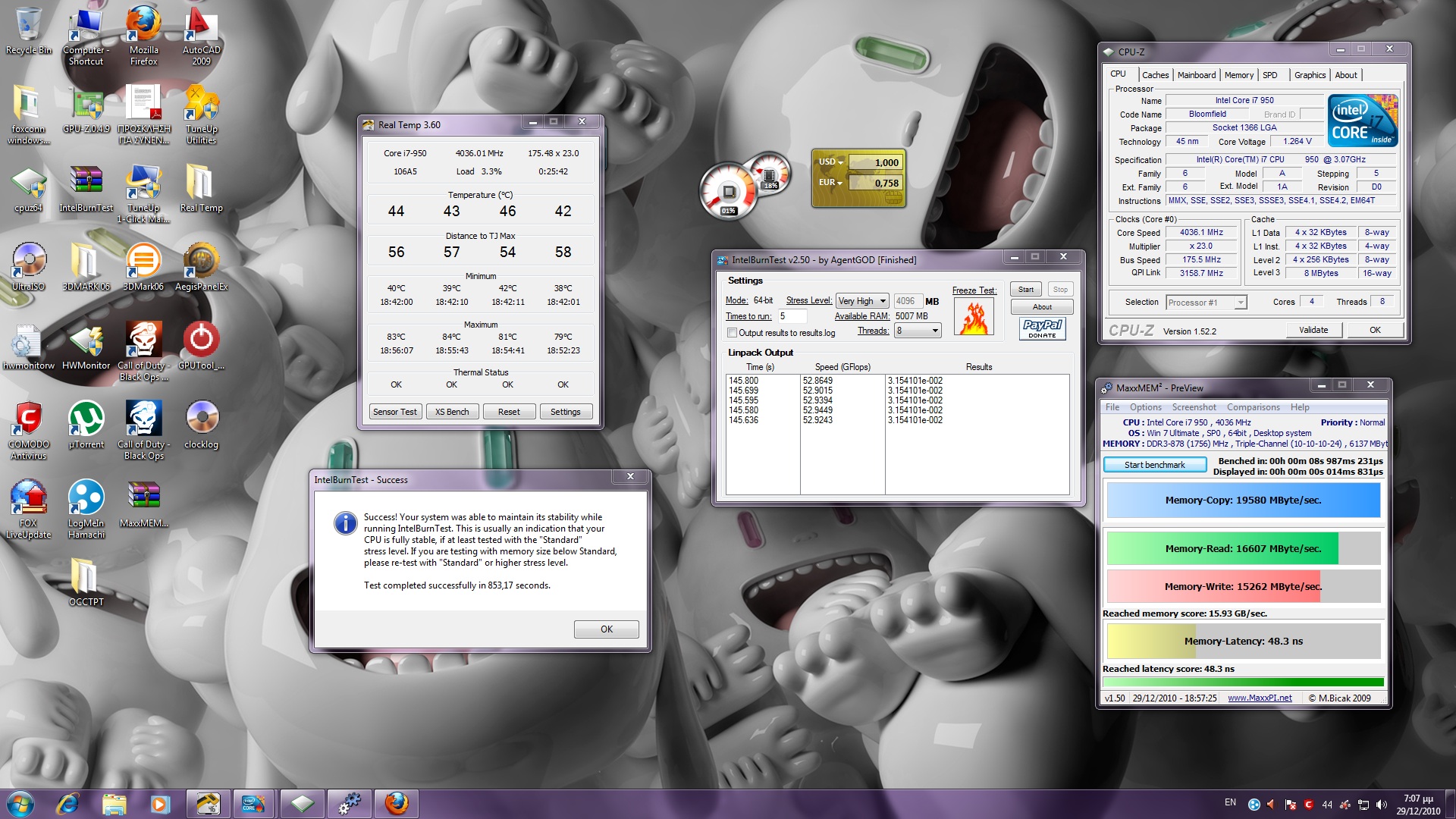Click the clock in the system tray
The image size is (1456, 819).
tap(1418, 805)
